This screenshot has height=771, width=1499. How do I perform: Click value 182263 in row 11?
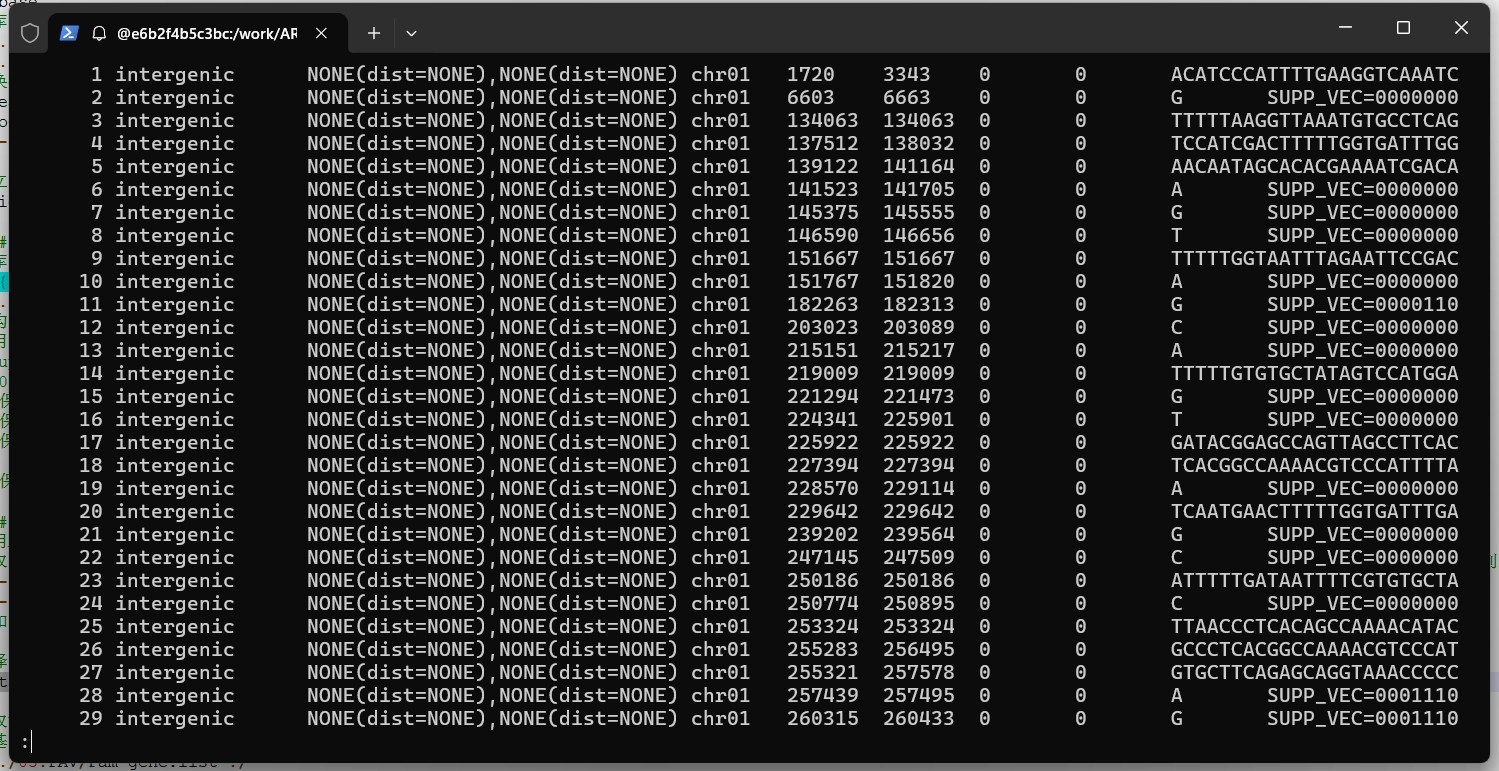822,305
